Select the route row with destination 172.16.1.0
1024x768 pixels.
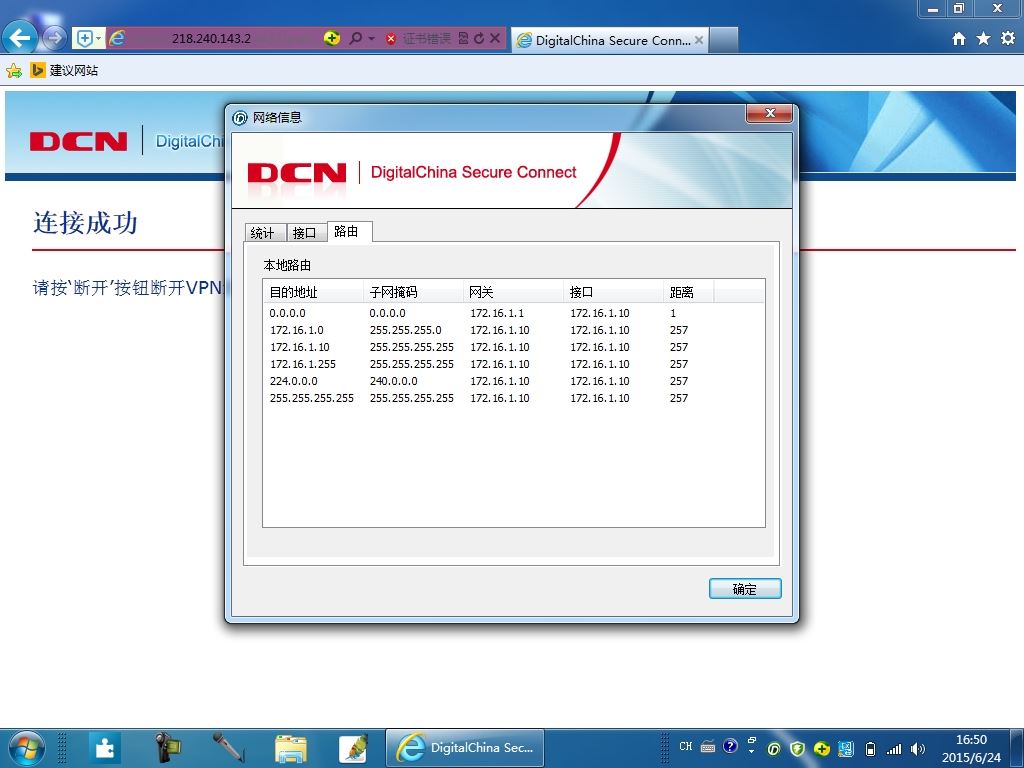tap(513, 330)
